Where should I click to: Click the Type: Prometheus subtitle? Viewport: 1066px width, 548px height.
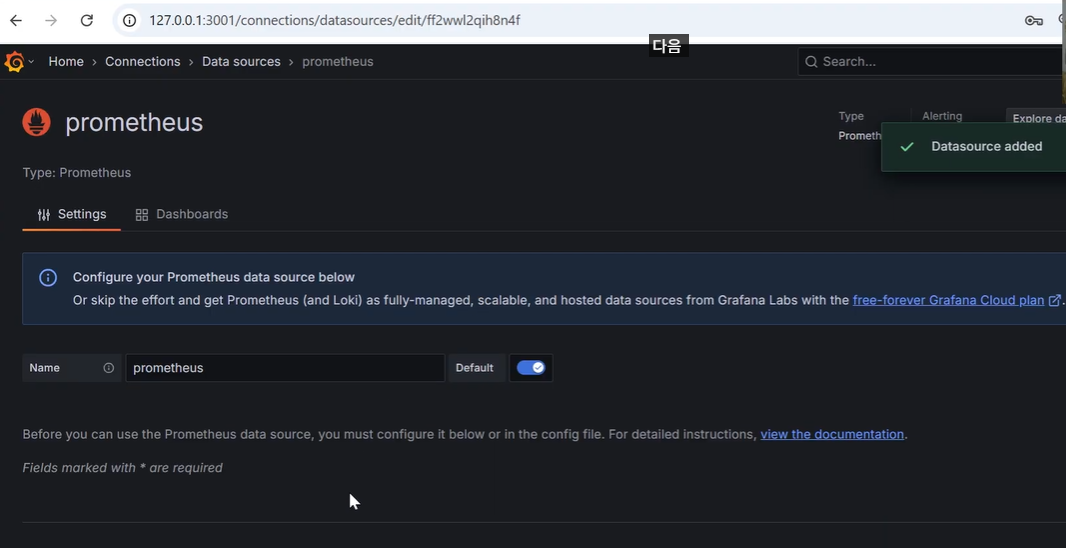click(77, 173)
